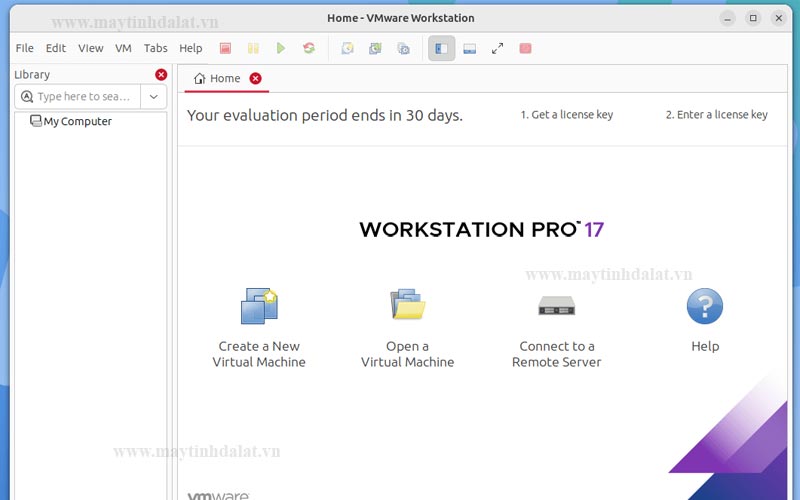The image size is (800, 500).
Task: Click 'Create a New Virtual Machine' label
Action: click(x=259, y=354)
